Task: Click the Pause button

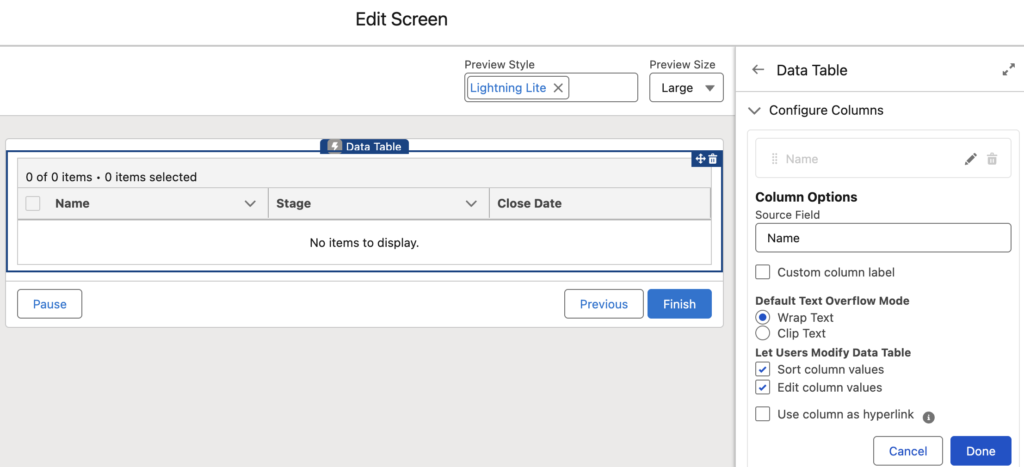Action: coord(50,304)
